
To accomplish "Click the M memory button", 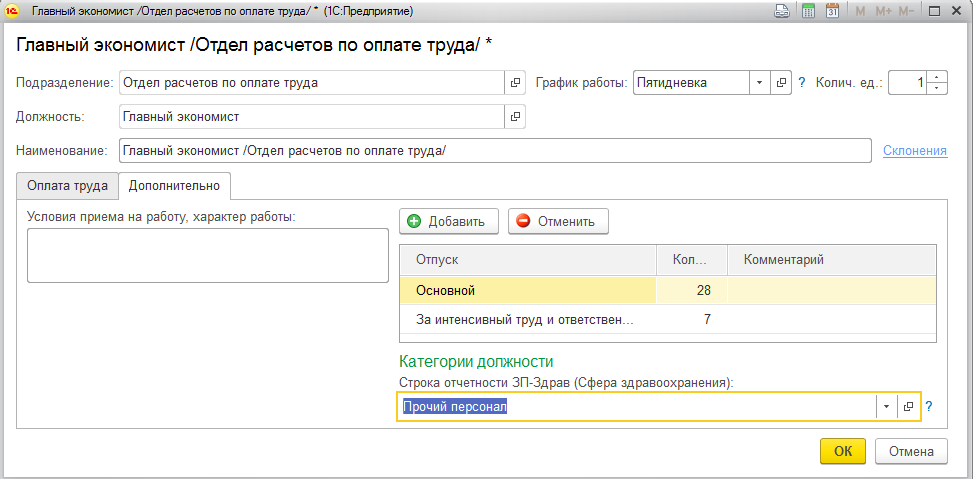I will (860, 11).
